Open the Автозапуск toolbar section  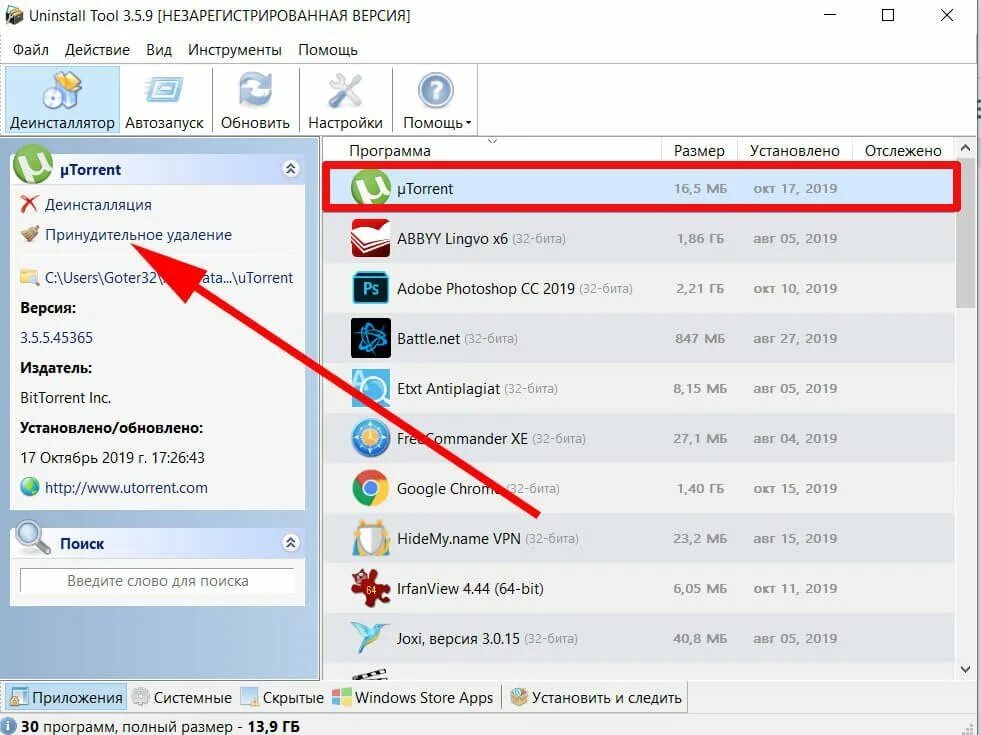[165, 100]
